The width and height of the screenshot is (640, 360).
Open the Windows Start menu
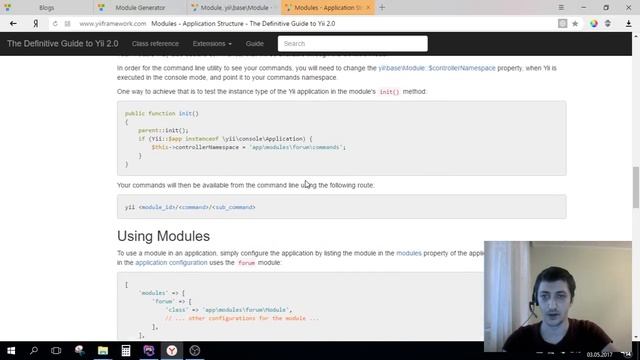[x=11, y=351]
